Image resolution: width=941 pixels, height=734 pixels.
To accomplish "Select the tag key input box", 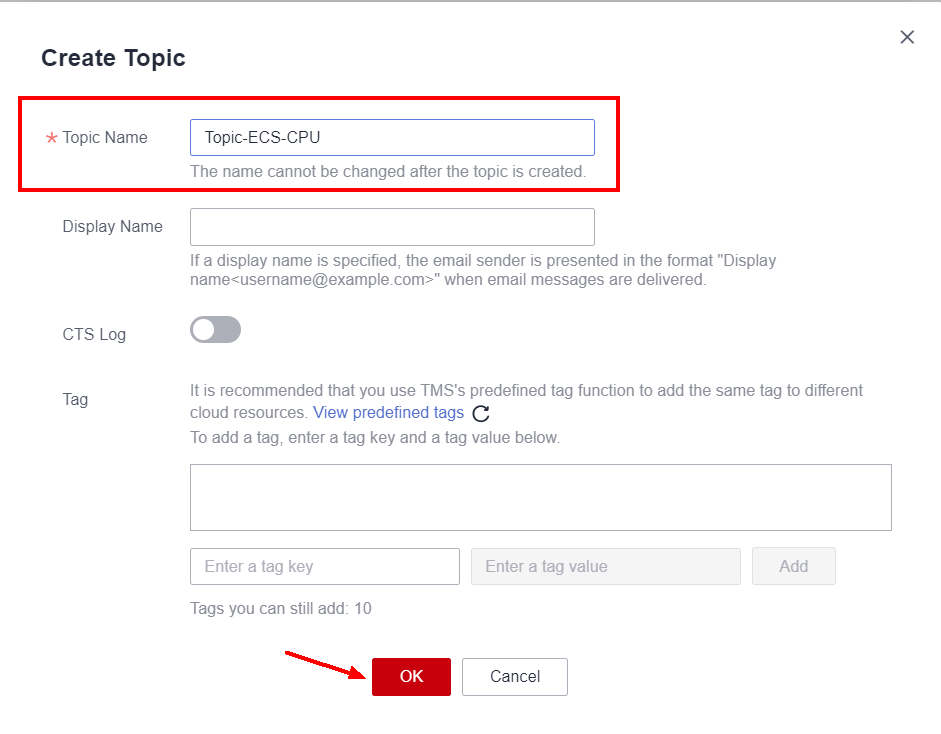I will [x=324, y=566].
